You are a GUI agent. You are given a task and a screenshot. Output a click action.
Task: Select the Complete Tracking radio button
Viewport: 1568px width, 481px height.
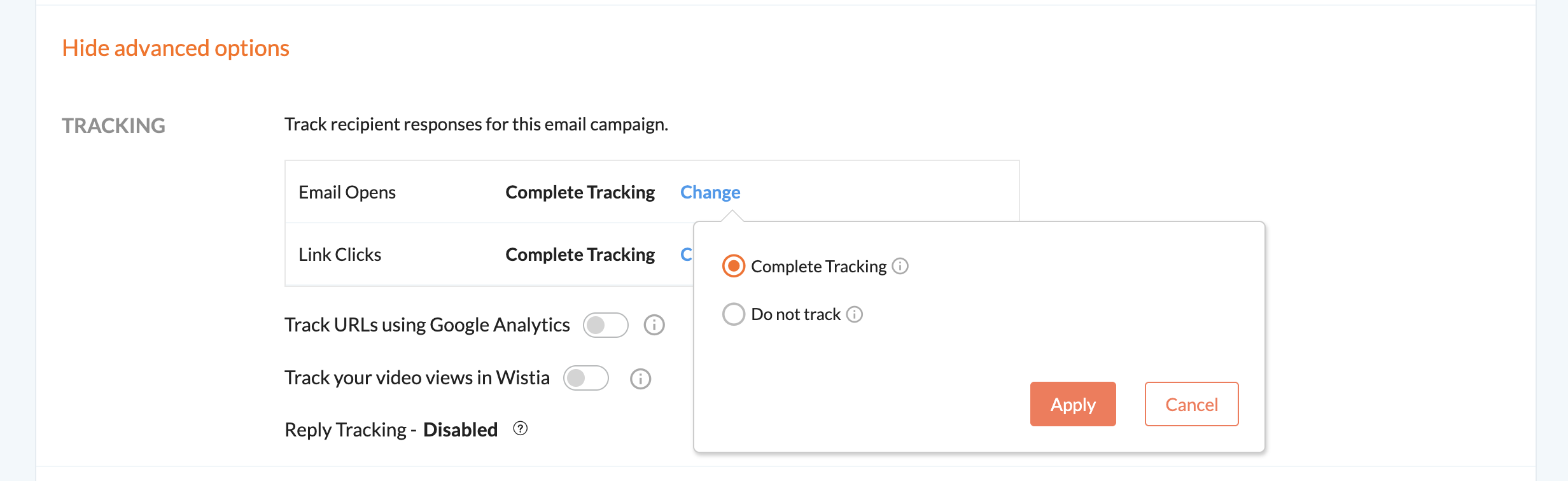[734, 266]
